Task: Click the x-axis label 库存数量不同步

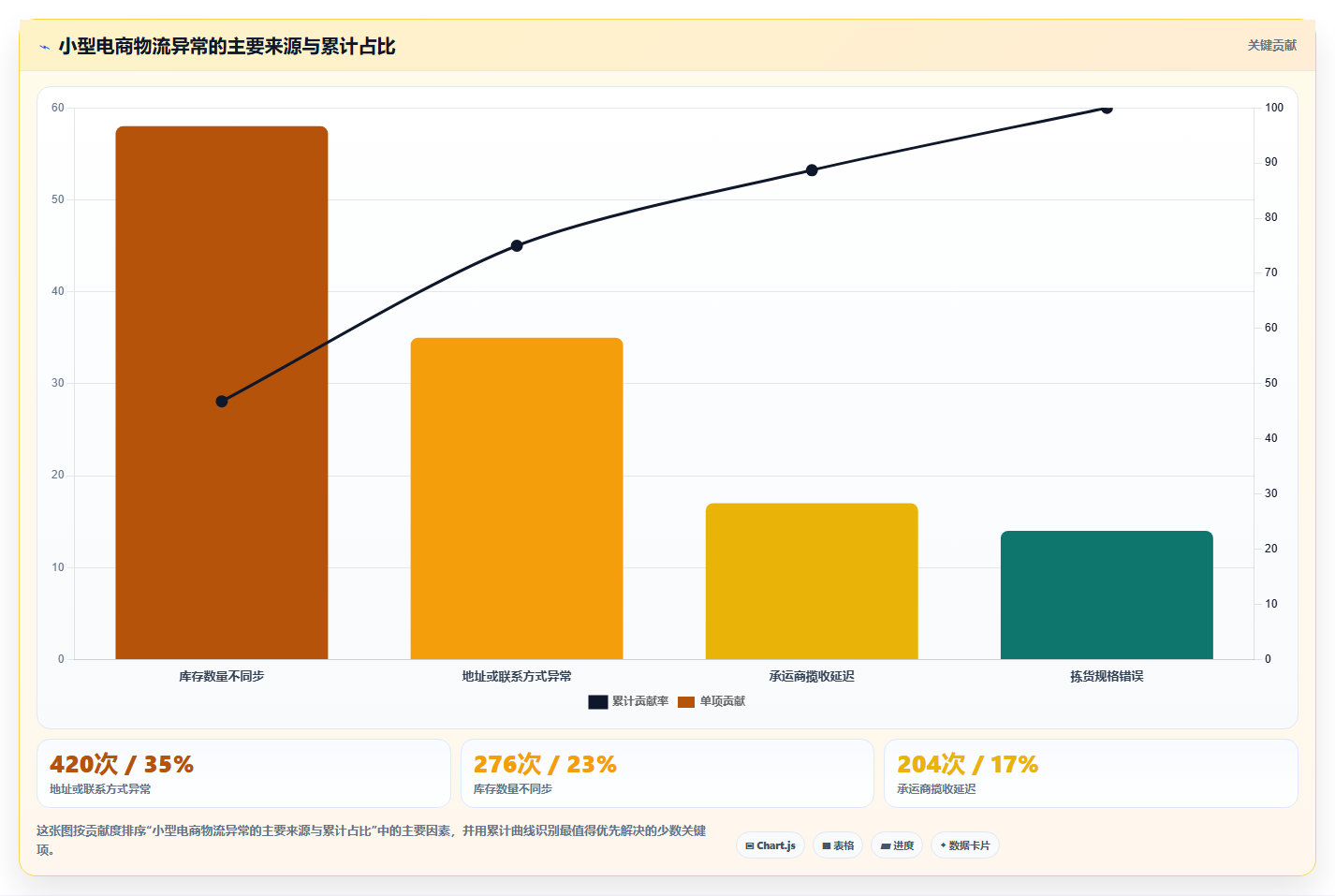Action: click(x=222, y=676)
